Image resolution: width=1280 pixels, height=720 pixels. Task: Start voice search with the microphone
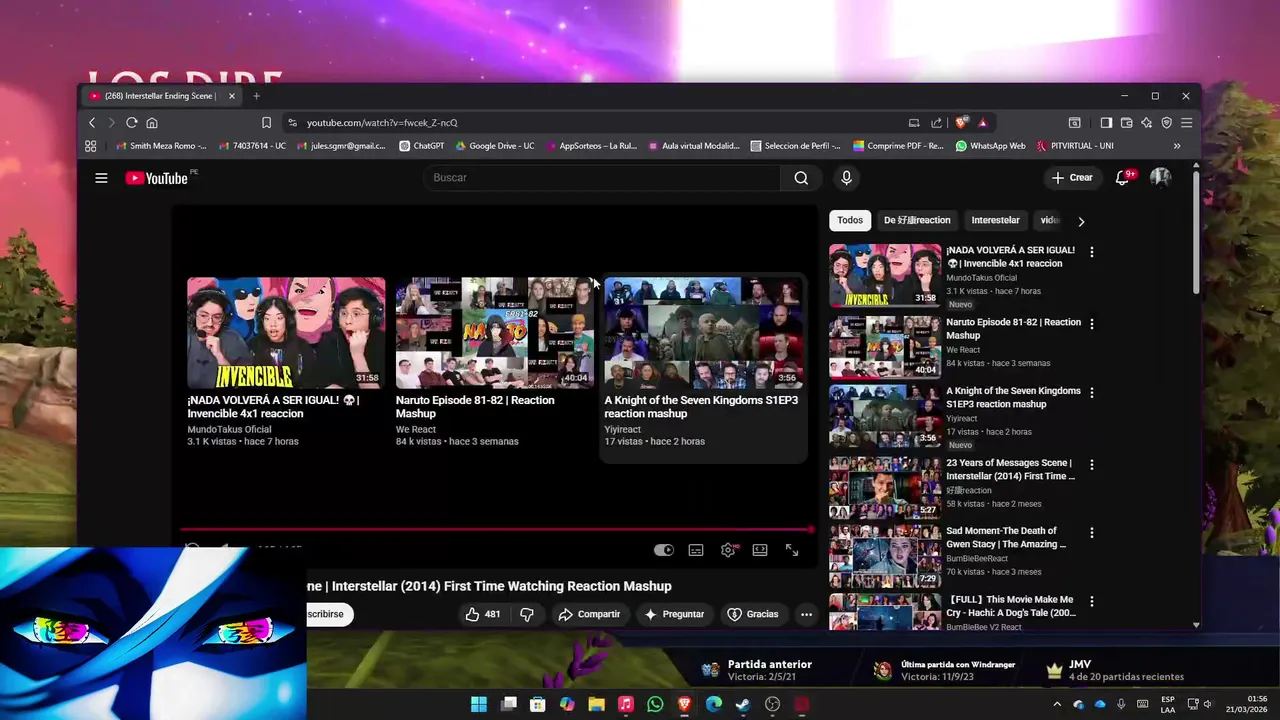tap(846, 178)
